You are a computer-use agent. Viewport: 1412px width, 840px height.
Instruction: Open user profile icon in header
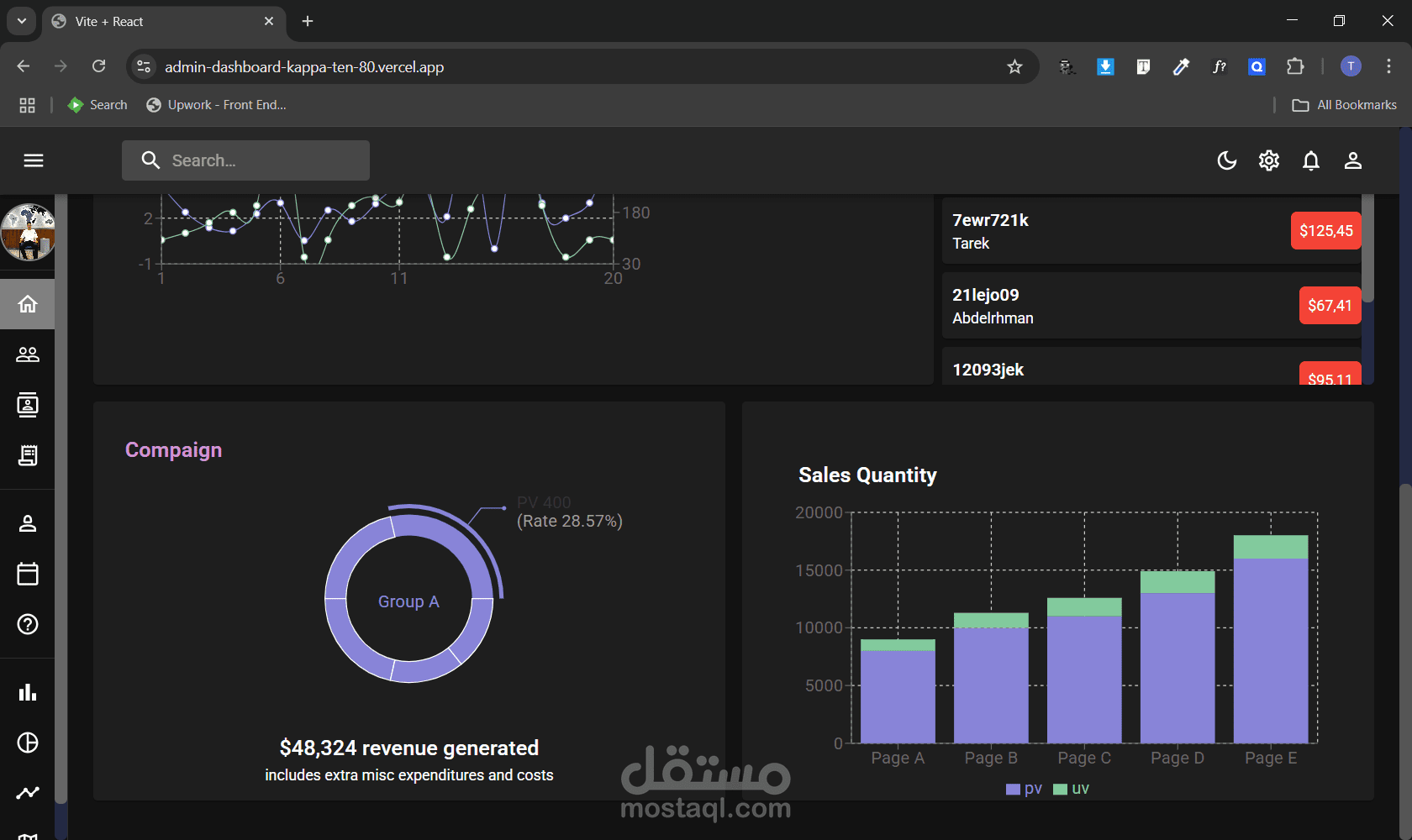1353,160
